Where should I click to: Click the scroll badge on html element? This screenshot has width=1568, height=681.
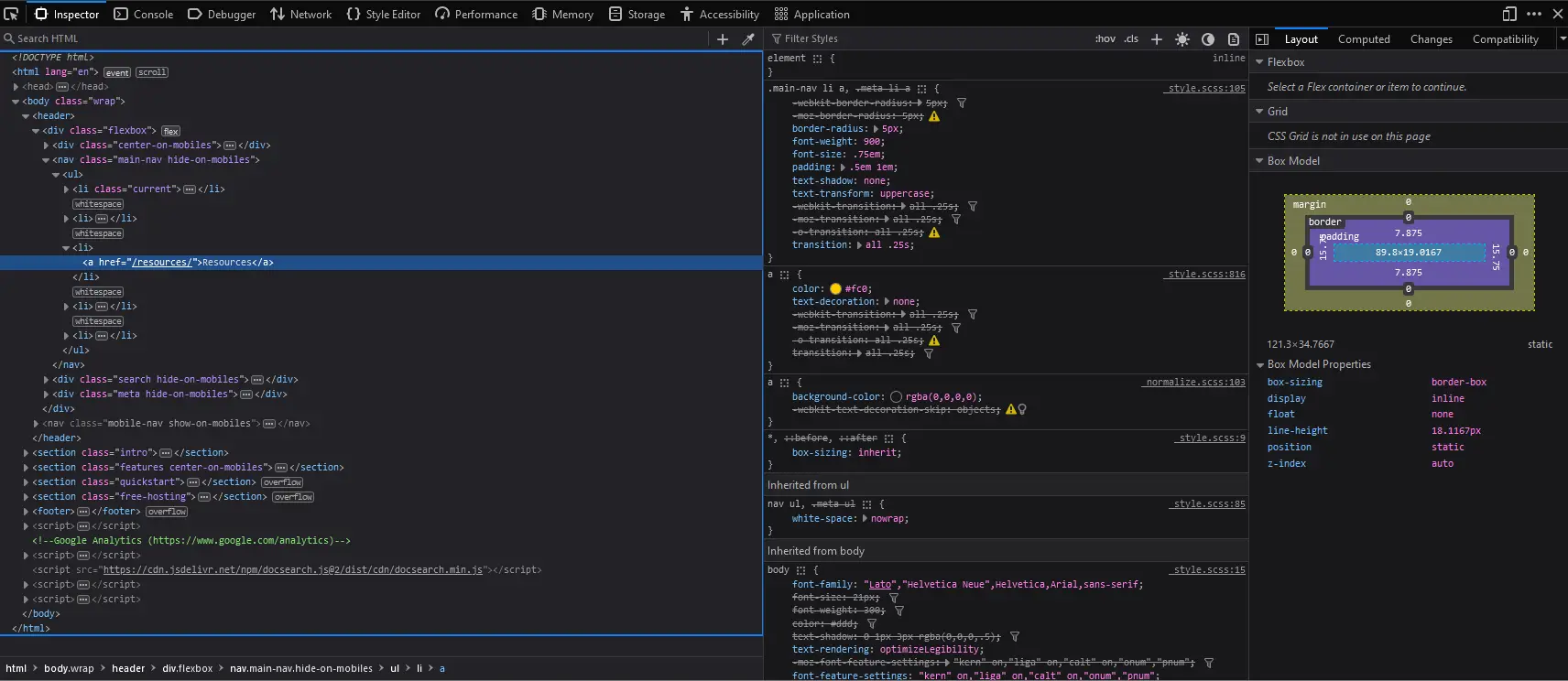click(x=152, y=72)
